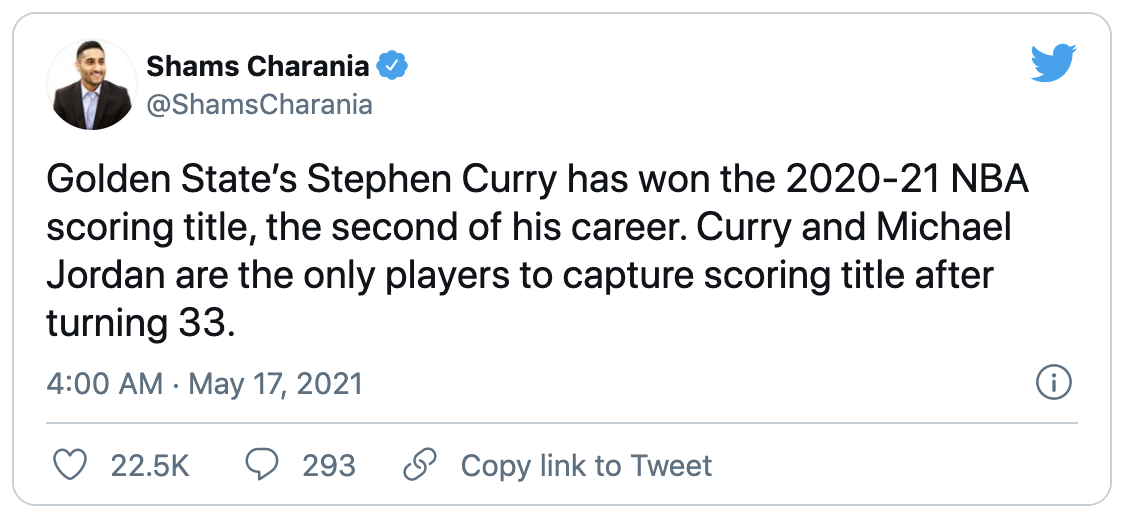Click the Twitter bird logo
This screenshot has height=518, width=1128.
(1052, 65)
